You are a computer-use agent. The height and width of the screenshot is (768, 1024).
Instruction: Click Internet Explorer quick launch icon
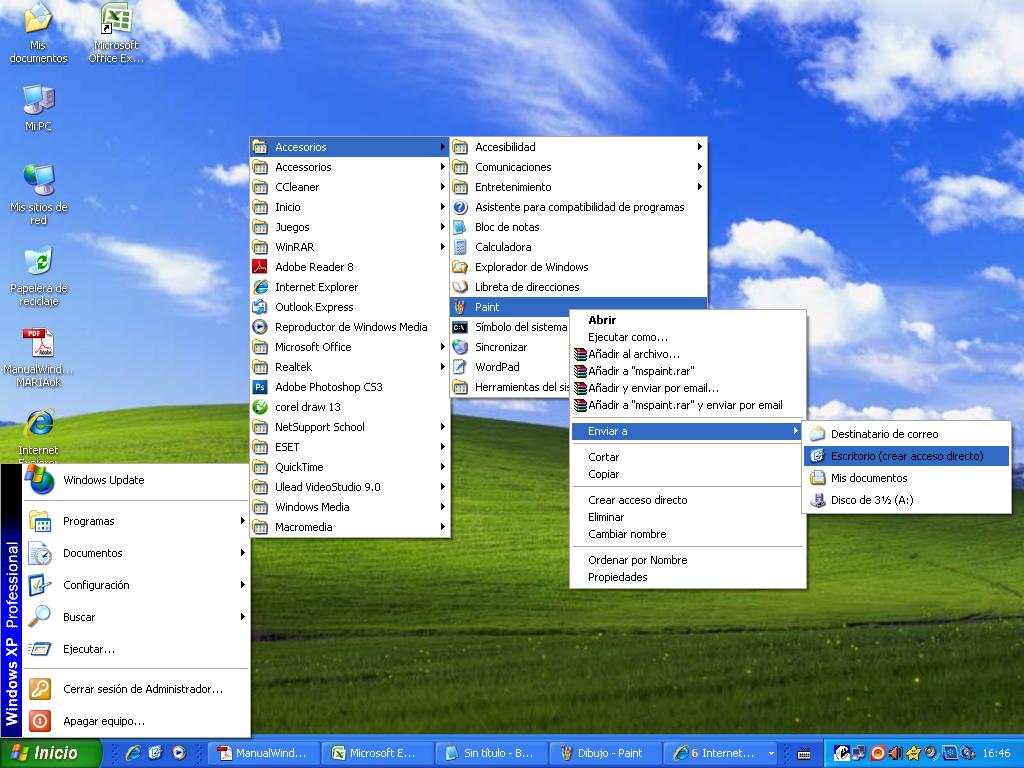133,753
